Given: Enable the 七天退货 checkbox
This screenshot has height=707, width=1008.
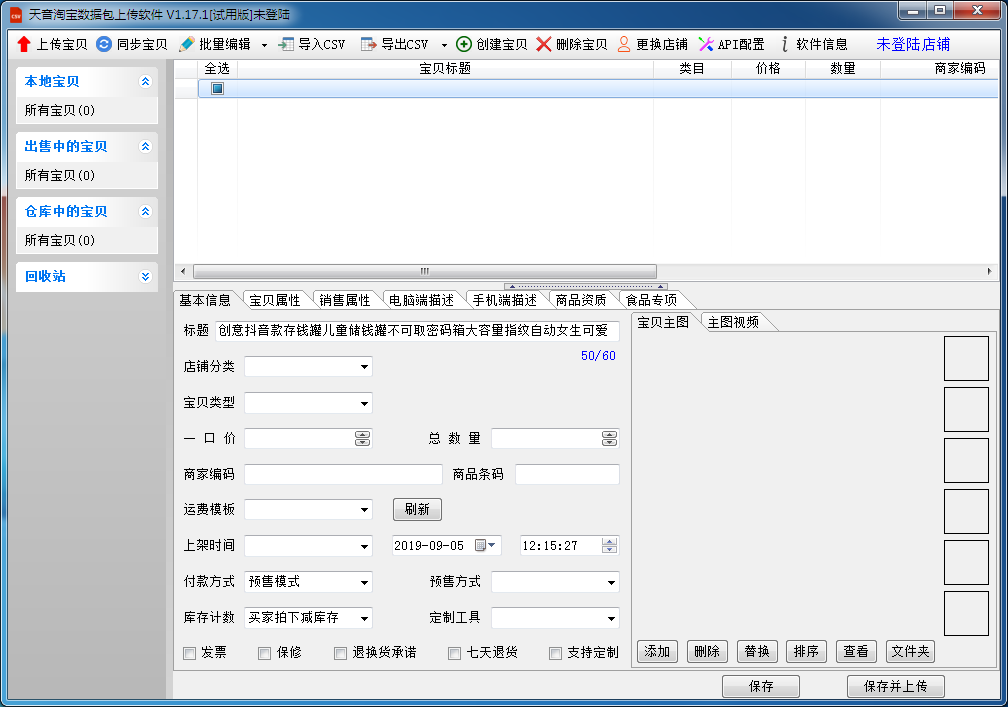Looking at the screenshot, I should click(454, 653).
